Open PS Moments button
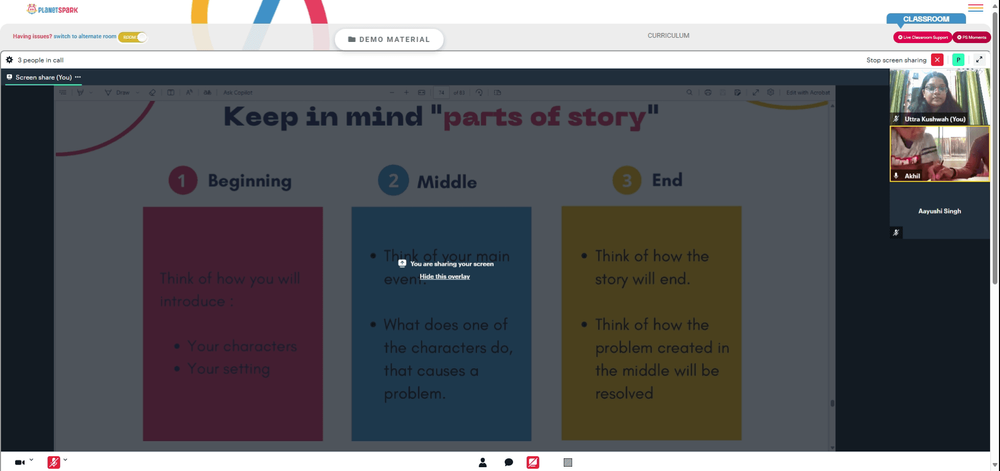This screenshot has width=1000, height=471. [x=972, y=38]
